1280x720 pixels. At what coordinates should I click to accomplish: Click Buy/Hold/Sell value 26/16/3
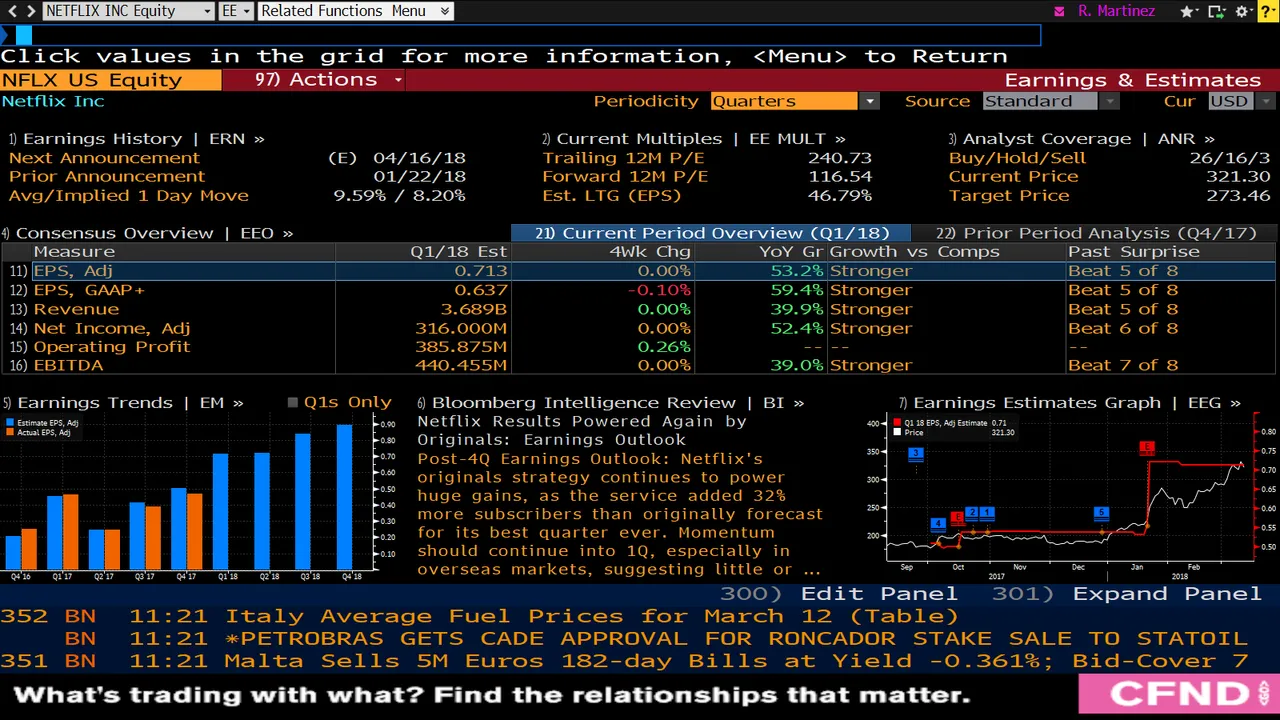(1230, 158)
